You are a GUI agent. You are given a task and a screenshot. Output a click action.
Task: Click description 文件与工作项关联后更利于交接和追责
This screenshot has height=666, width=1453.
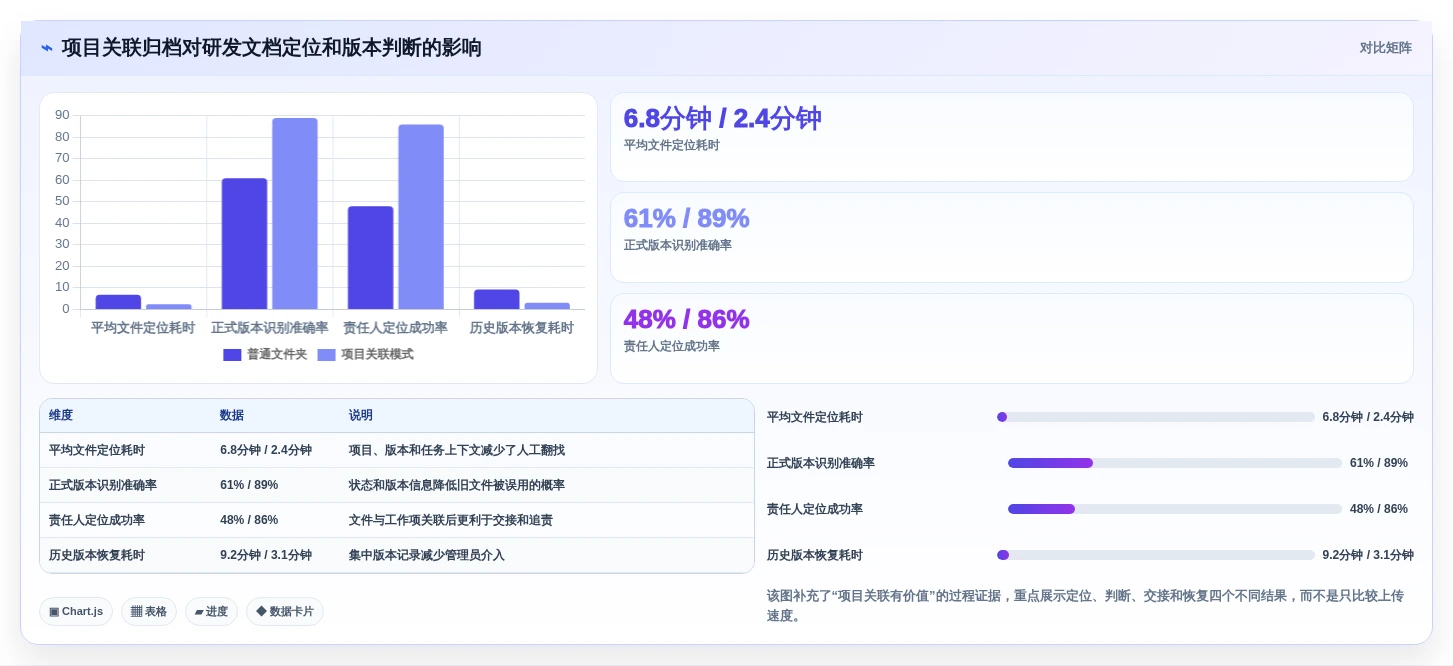click(451, 520)
